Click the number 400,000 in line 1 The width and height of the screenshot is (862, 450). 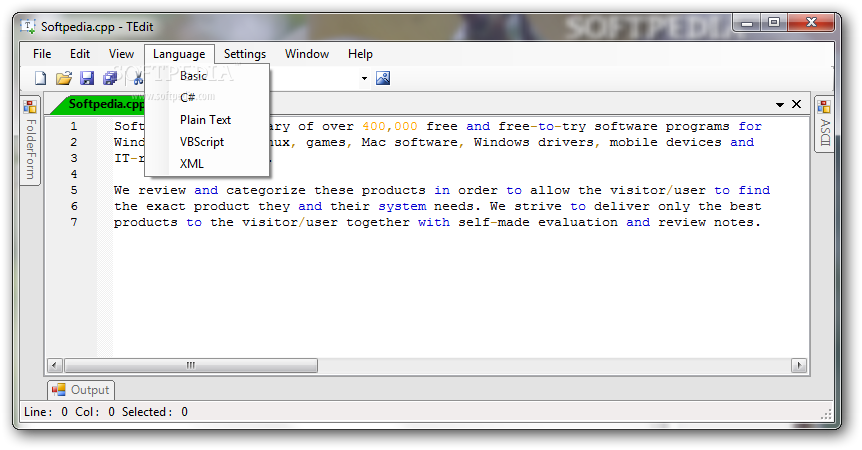pos(389,126)
